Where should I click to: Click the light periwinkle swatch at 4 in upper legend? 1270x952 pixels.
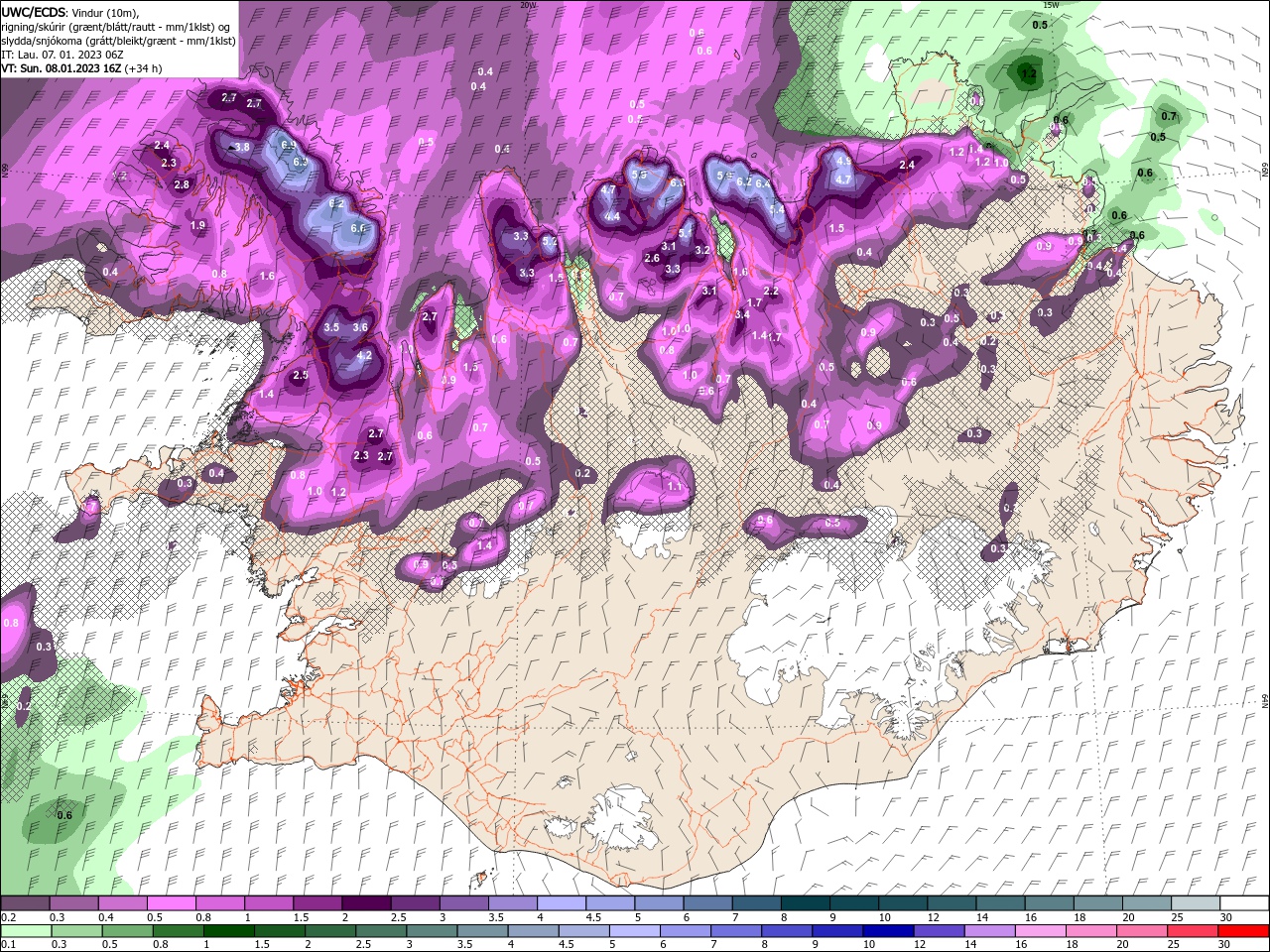[x=560, y=903]
